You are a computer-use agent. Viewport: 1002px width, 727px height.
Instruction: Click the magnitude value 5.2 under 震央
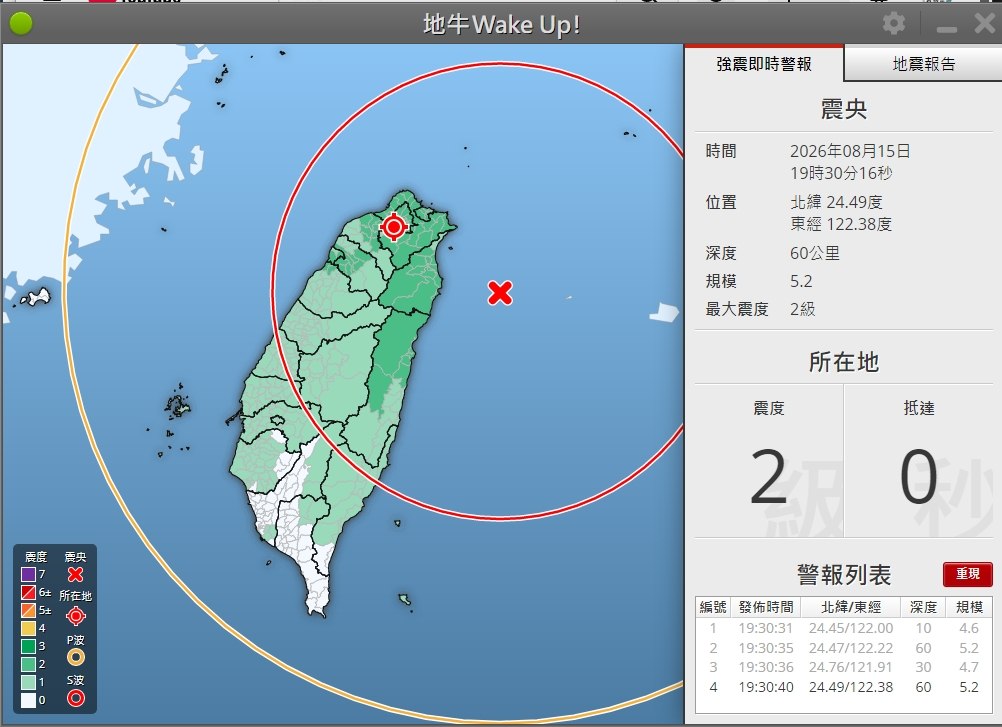pyautogui.click(x=801, y=281)
